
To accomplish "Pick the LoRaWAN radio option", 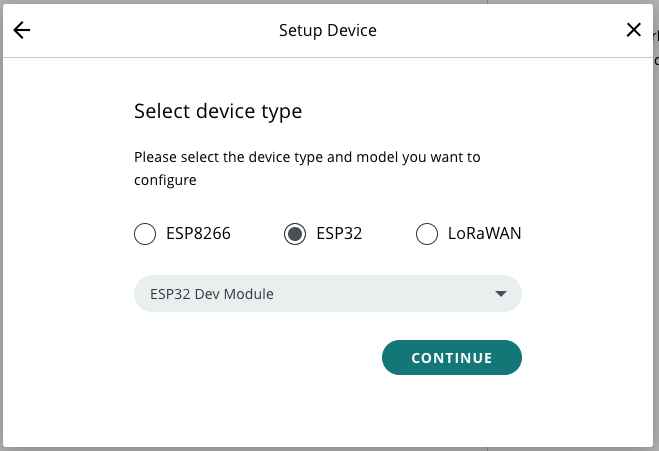I will click(427, 234).
